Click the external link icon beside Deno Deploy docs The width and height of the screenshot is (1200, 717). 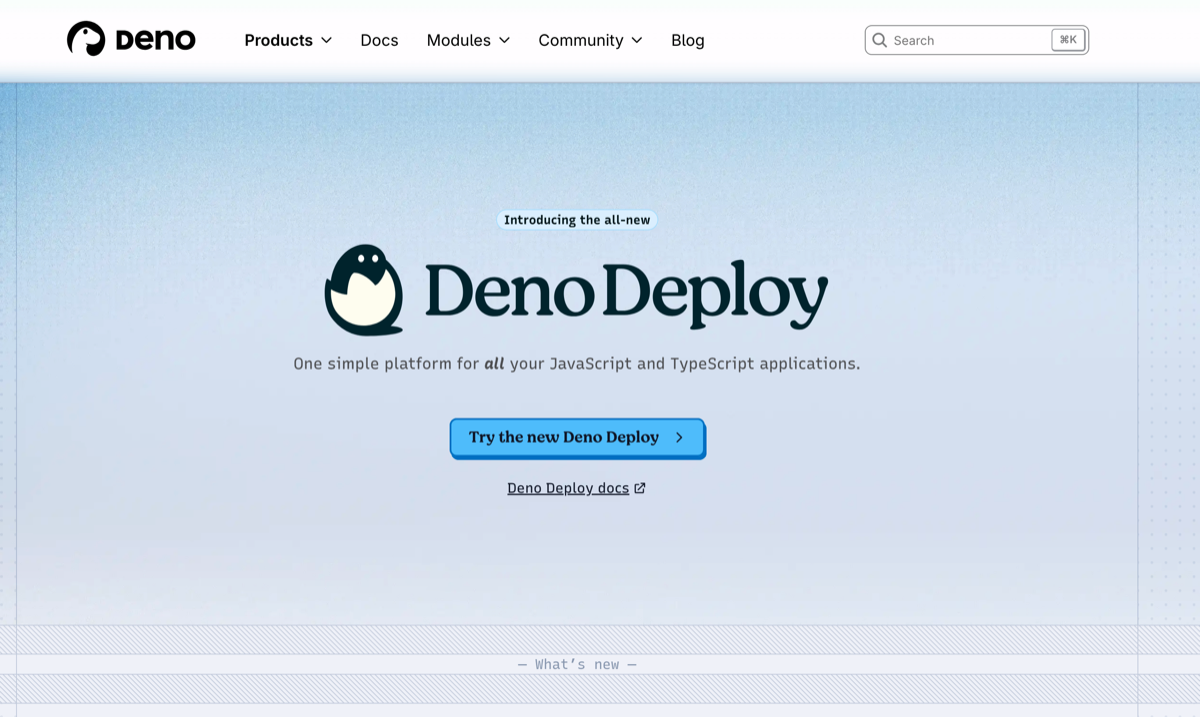coord(641,487)
